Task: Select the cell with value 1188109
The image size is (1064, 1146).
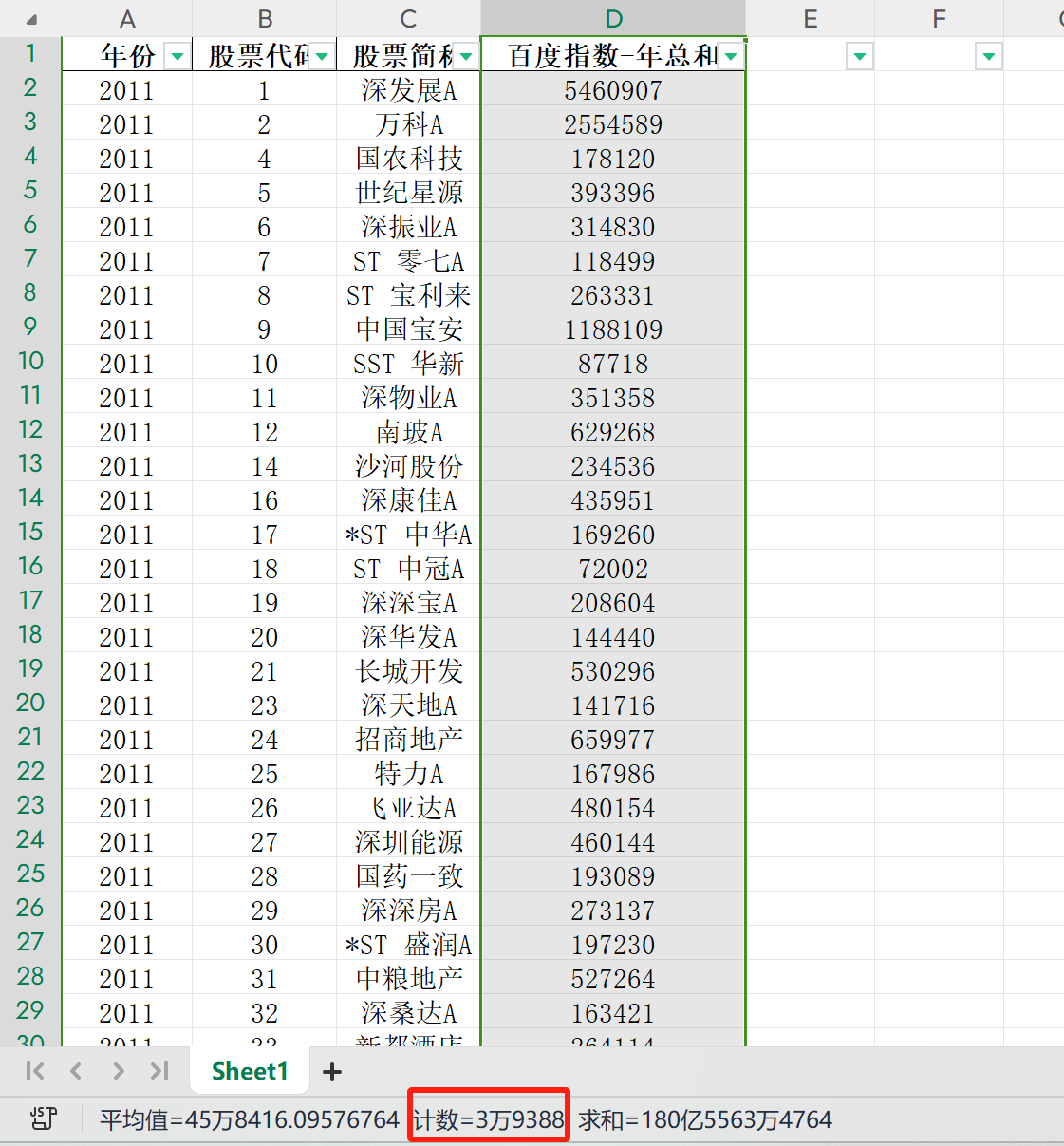Action: (613, 329)
